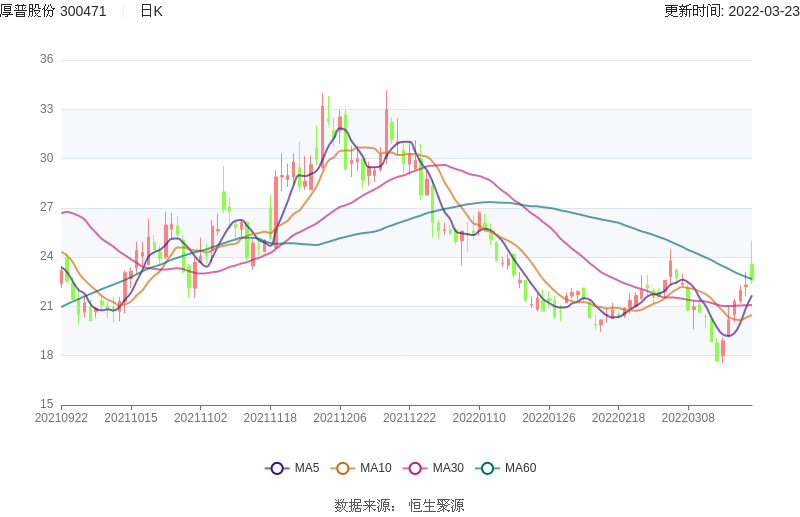Click the 27 price axis label
This screenshot has height=517, width=800.
(x=46, y=207)
